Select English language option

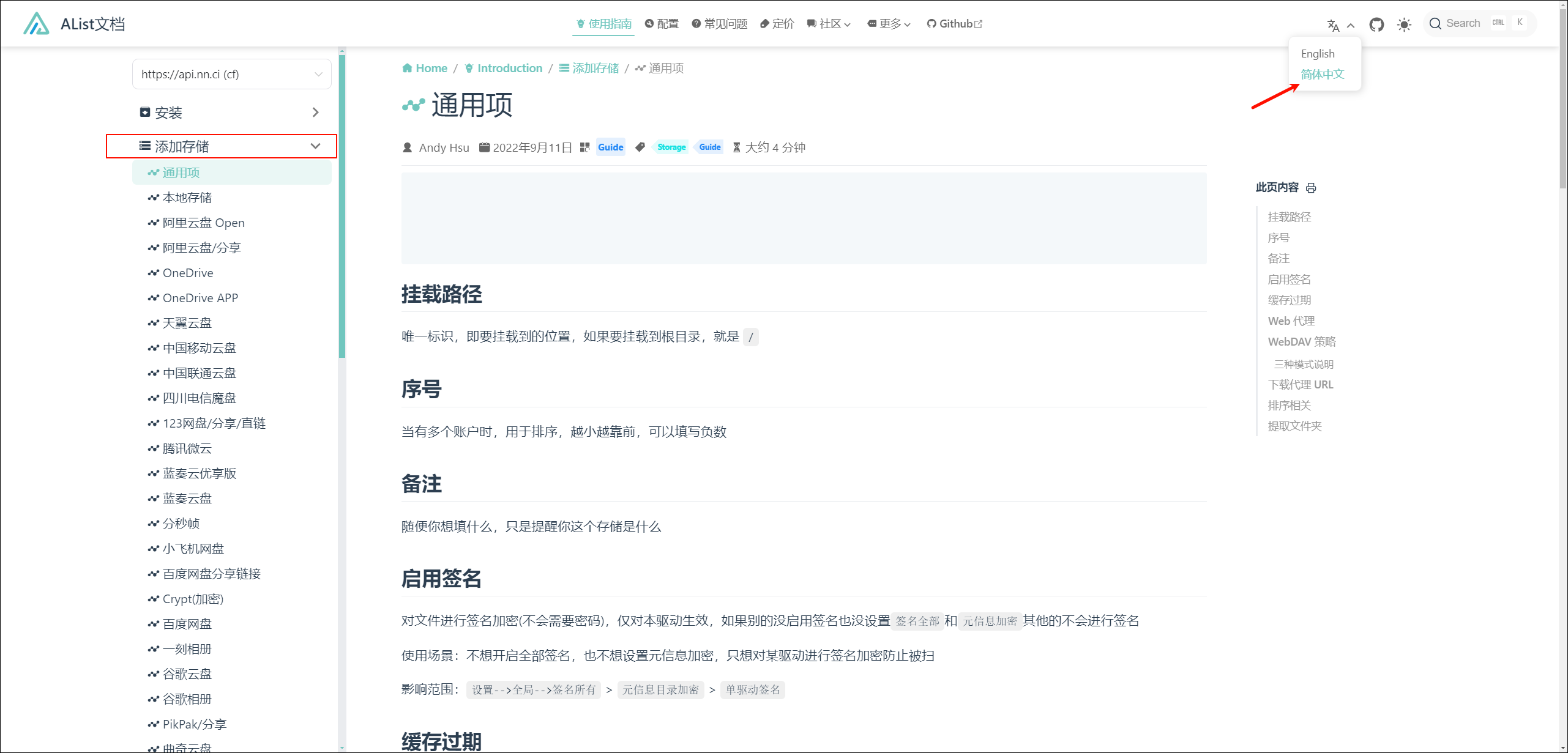pos(1317,54)
